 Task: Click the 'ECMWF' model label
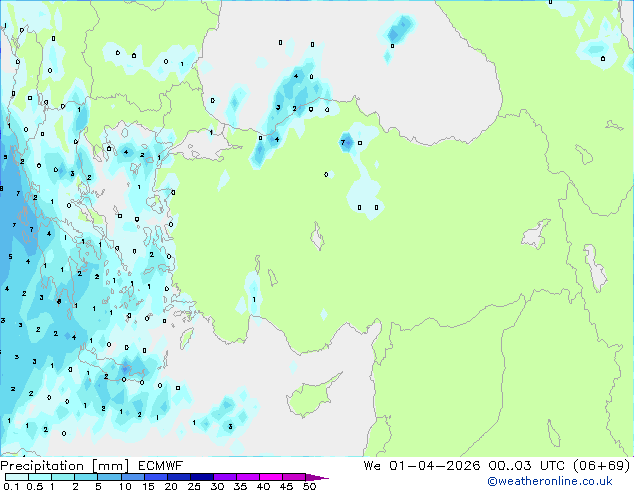tap(161, 466)
